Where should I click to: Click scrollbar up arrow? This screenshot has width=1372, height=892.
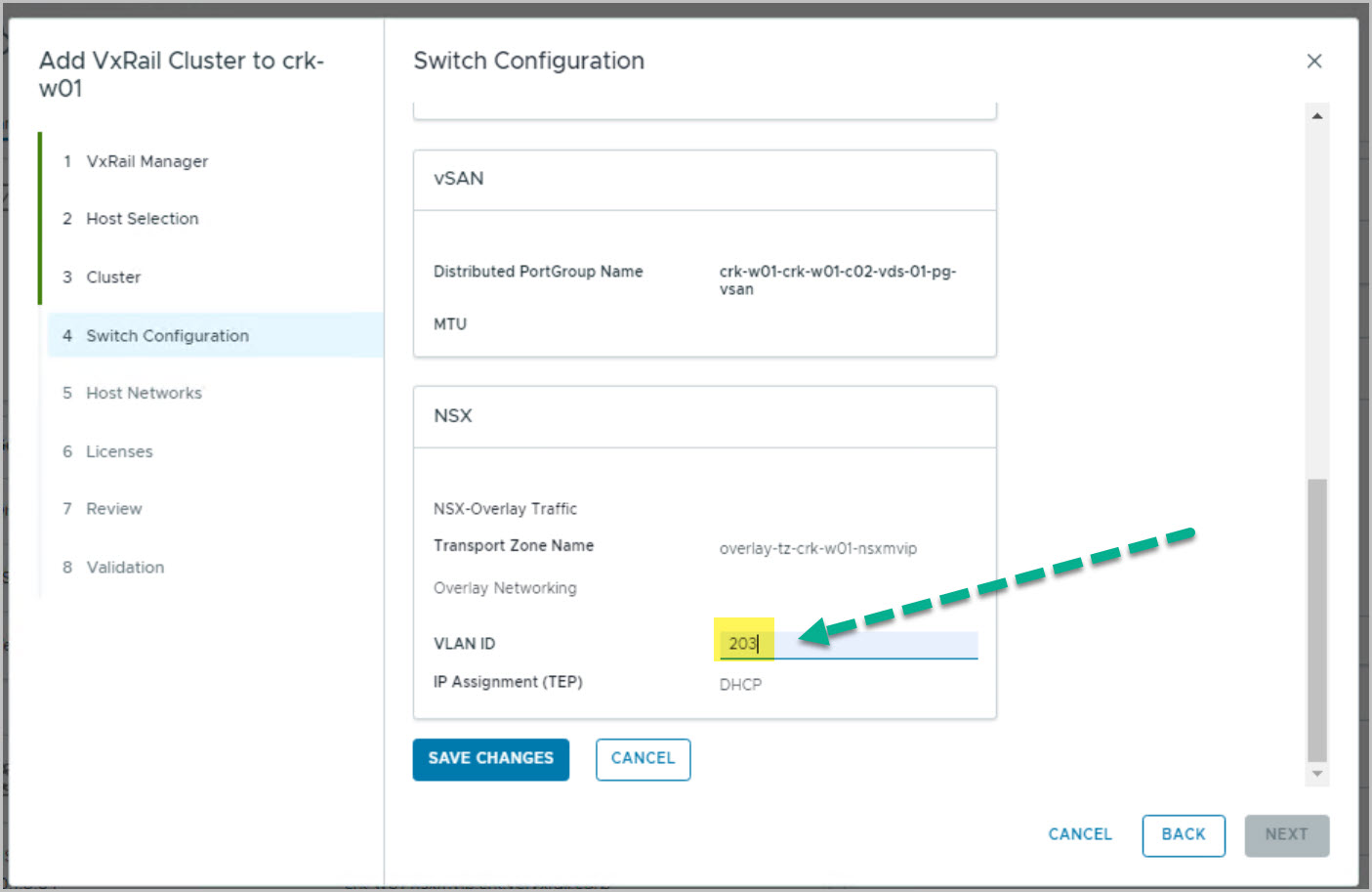pyautogui.click(x=1316, y=116)
